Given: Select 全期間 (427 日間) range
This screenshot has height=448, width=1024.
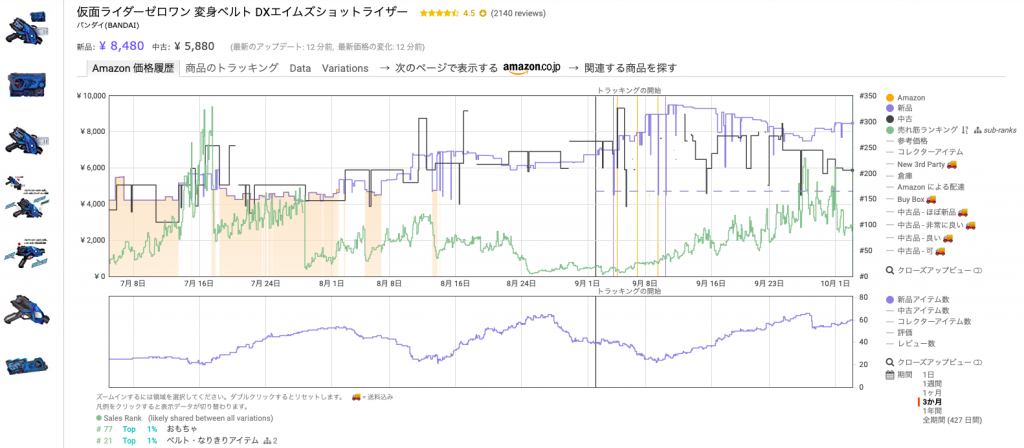Looking at the screenshot, I should pyautogui.click(x=957, y=421).
